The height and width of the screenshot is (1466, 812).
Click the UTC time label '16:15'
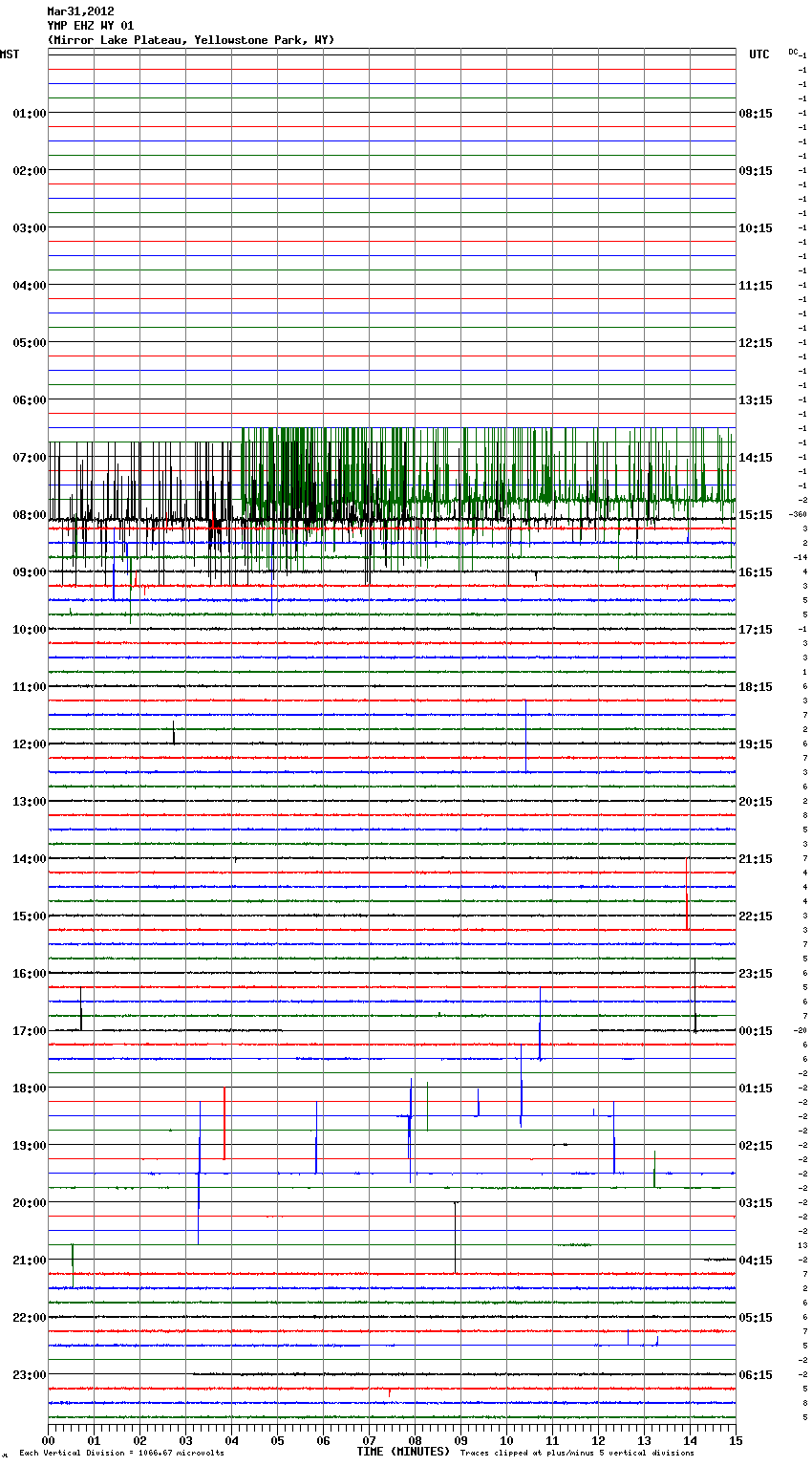tap(756, 572)
